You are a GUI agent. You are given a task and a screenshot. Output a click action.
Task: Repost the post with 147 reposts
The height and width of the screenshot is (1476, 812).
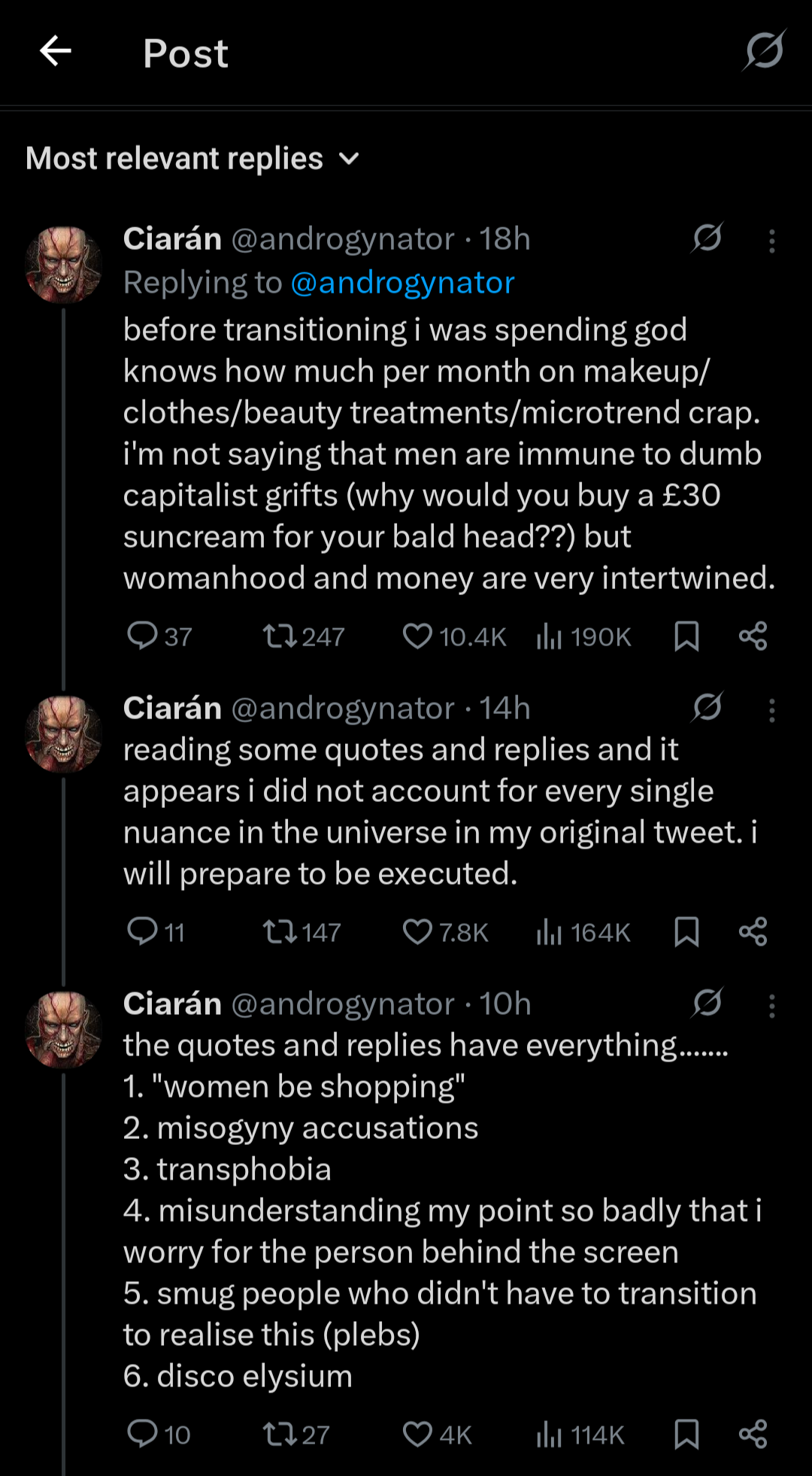pyautogui.click(x=279, y=932)
